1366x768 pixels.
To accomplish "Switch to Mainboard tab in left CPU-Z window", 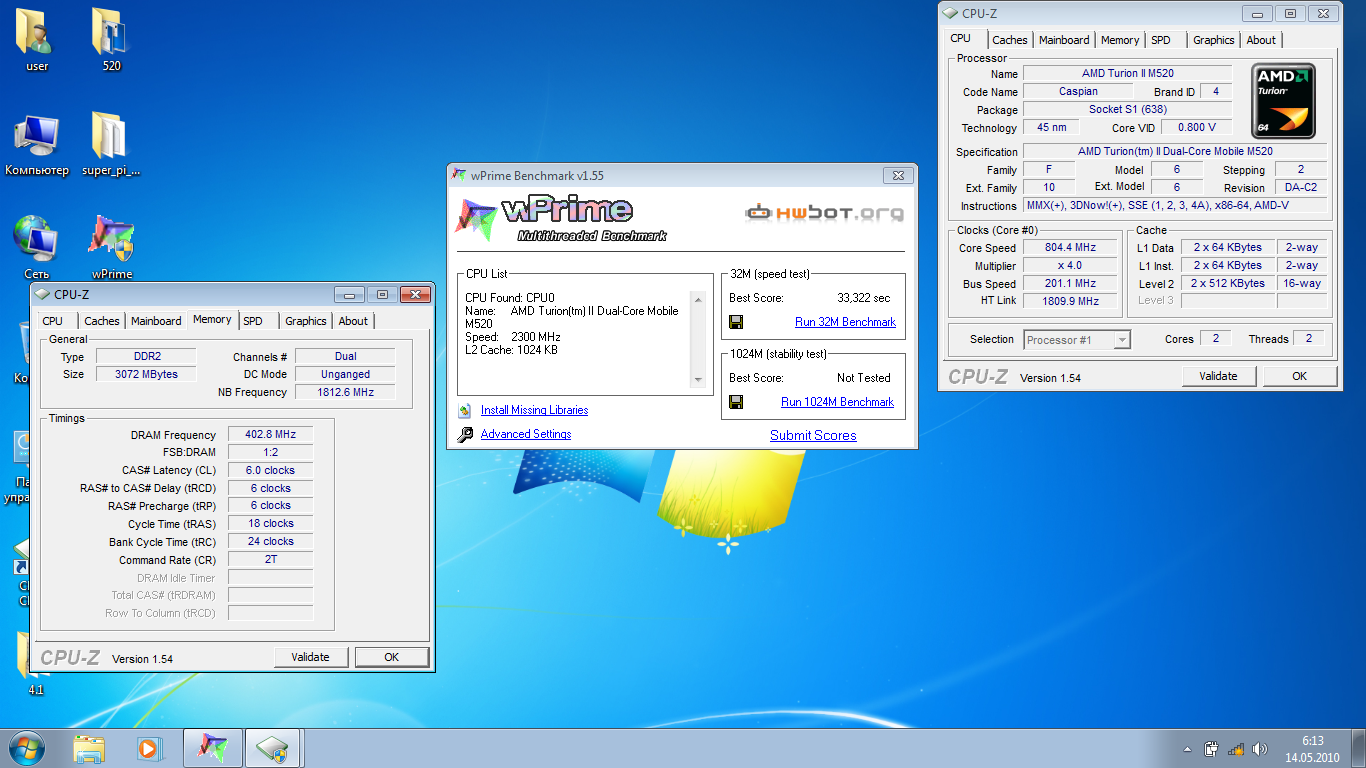I will pyautogui.click(x=156, y=321).
